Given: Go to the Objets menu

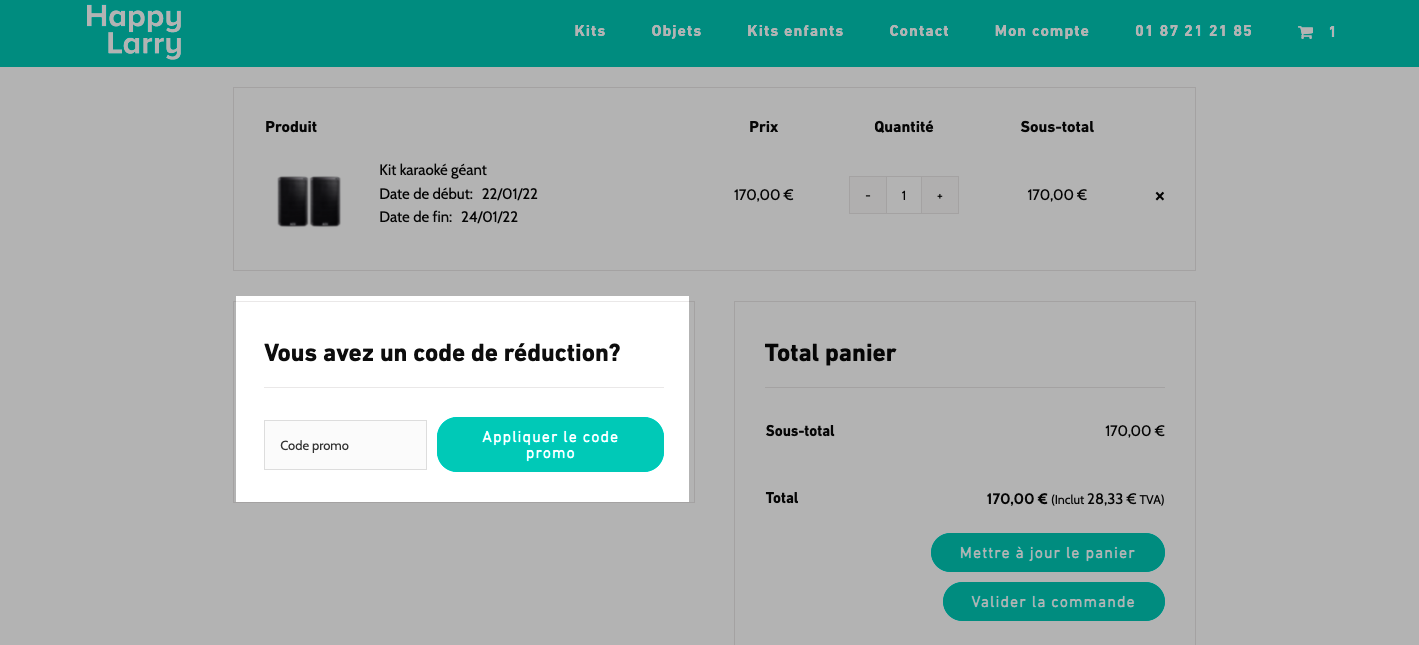Looking at the screenshot, I should click(x=676, y=31).
